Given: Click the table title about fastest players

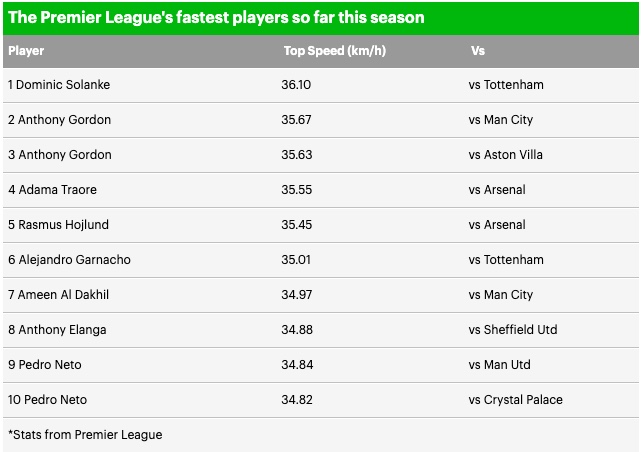Looking at the screenshot, I should pos(216,18).
